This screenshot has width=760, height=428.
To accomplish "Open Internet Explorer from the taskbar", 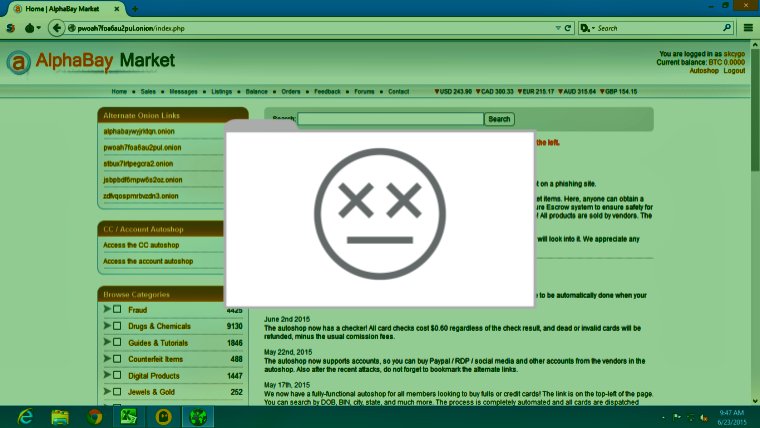I will [25, 417].
